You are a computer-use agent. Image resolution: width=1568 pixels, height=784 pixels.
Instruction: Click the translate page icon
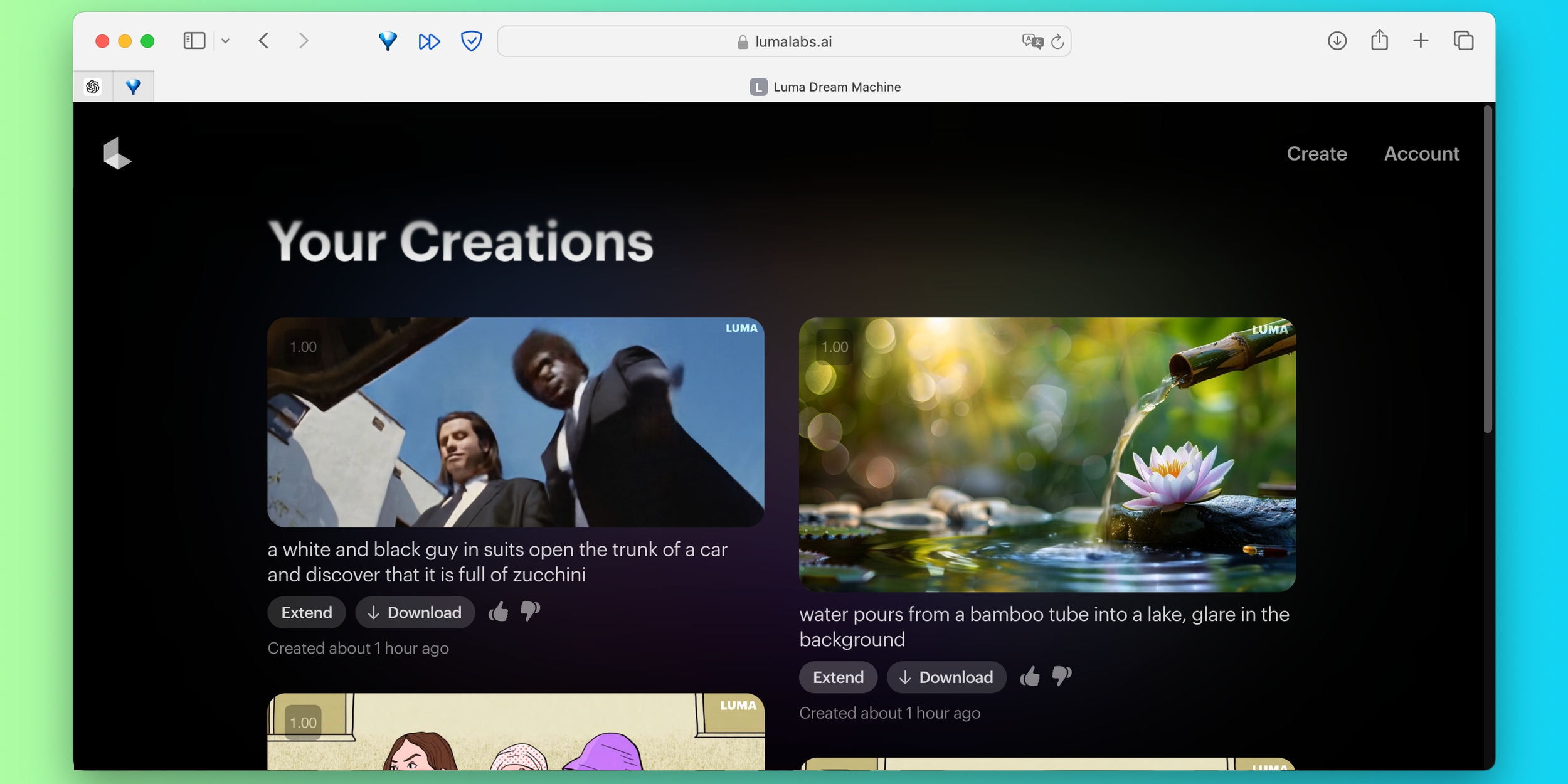[1032, 41]
